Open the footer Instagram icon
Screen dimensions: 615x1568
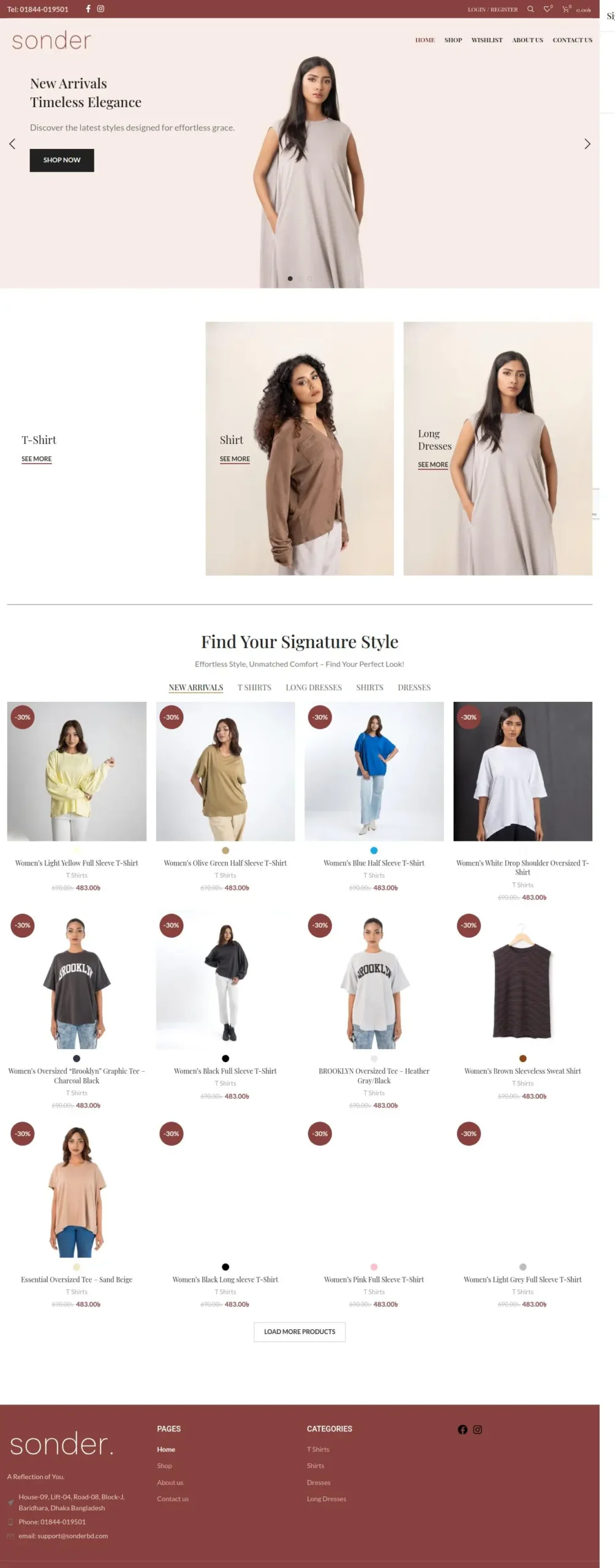[478, 1430]
